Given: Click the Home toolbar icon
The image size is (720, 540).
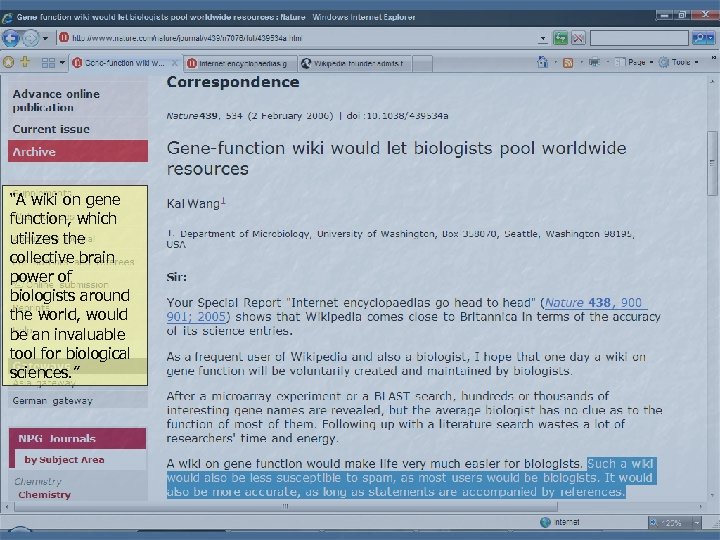Looking at the screenshot, I should click(542, 62).
